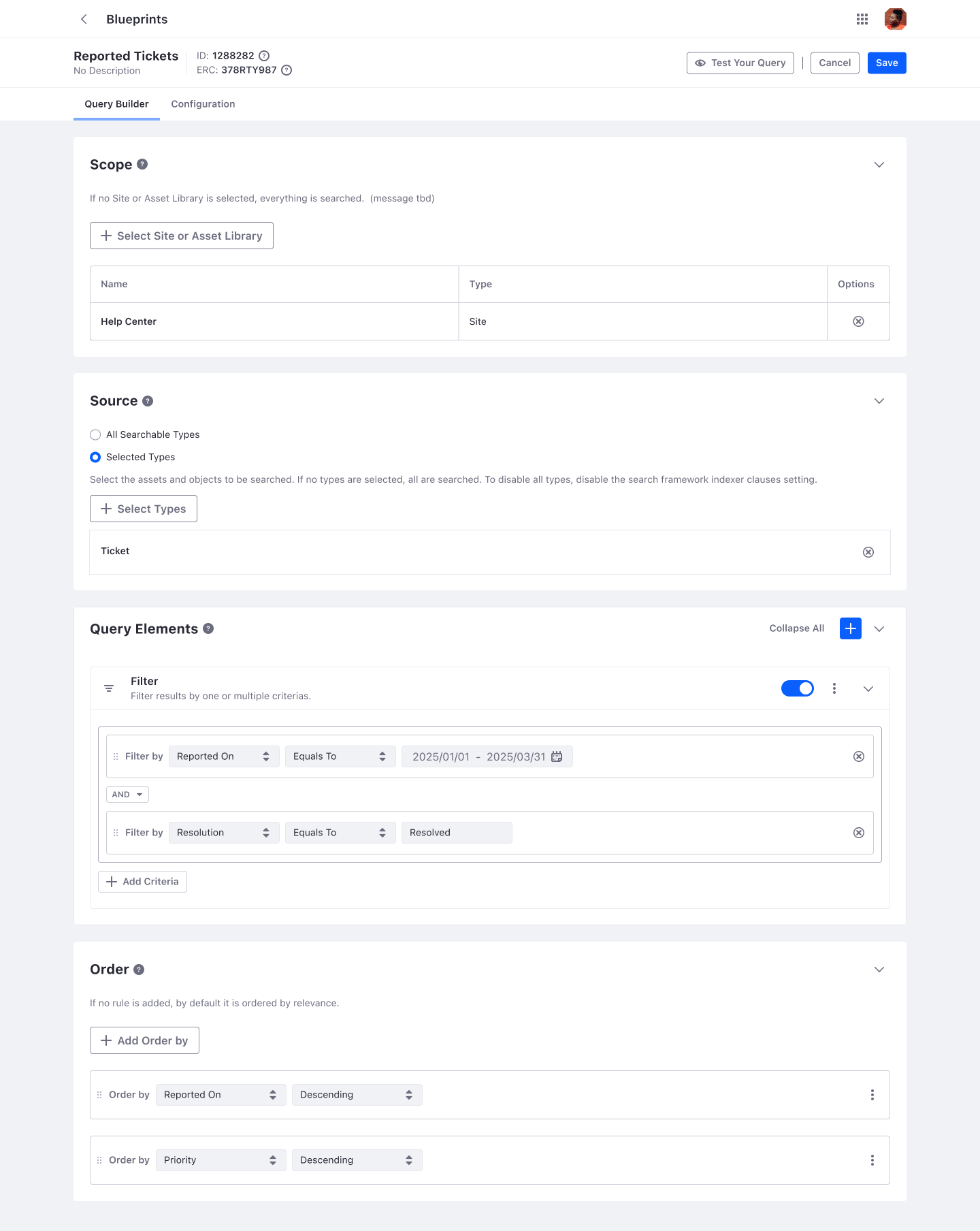Open the AND operator dropdown
980x1231 pixels.
(x=127, y=795)
